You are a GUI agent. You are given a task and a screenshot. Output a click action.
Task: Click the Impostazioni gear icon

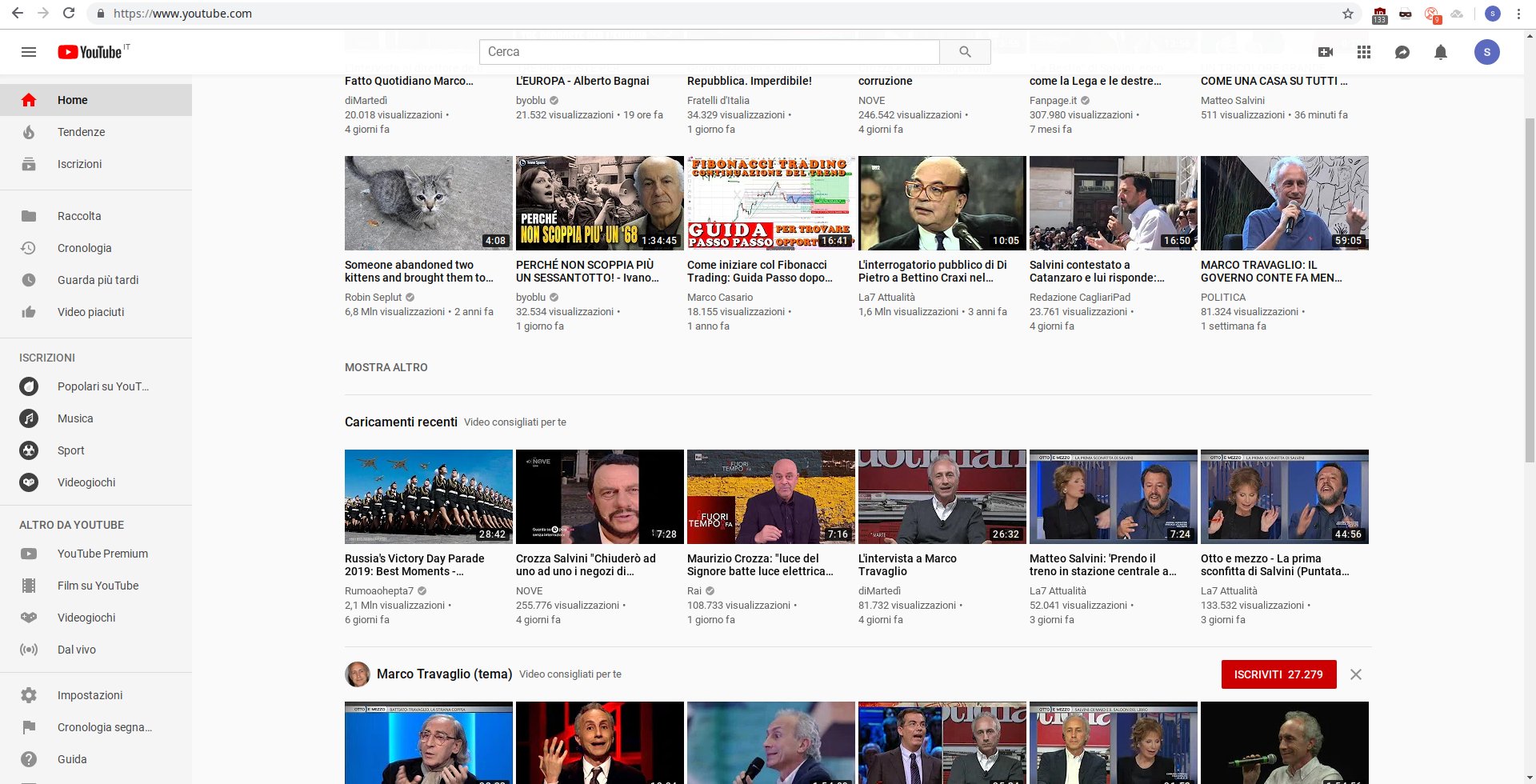29,695
